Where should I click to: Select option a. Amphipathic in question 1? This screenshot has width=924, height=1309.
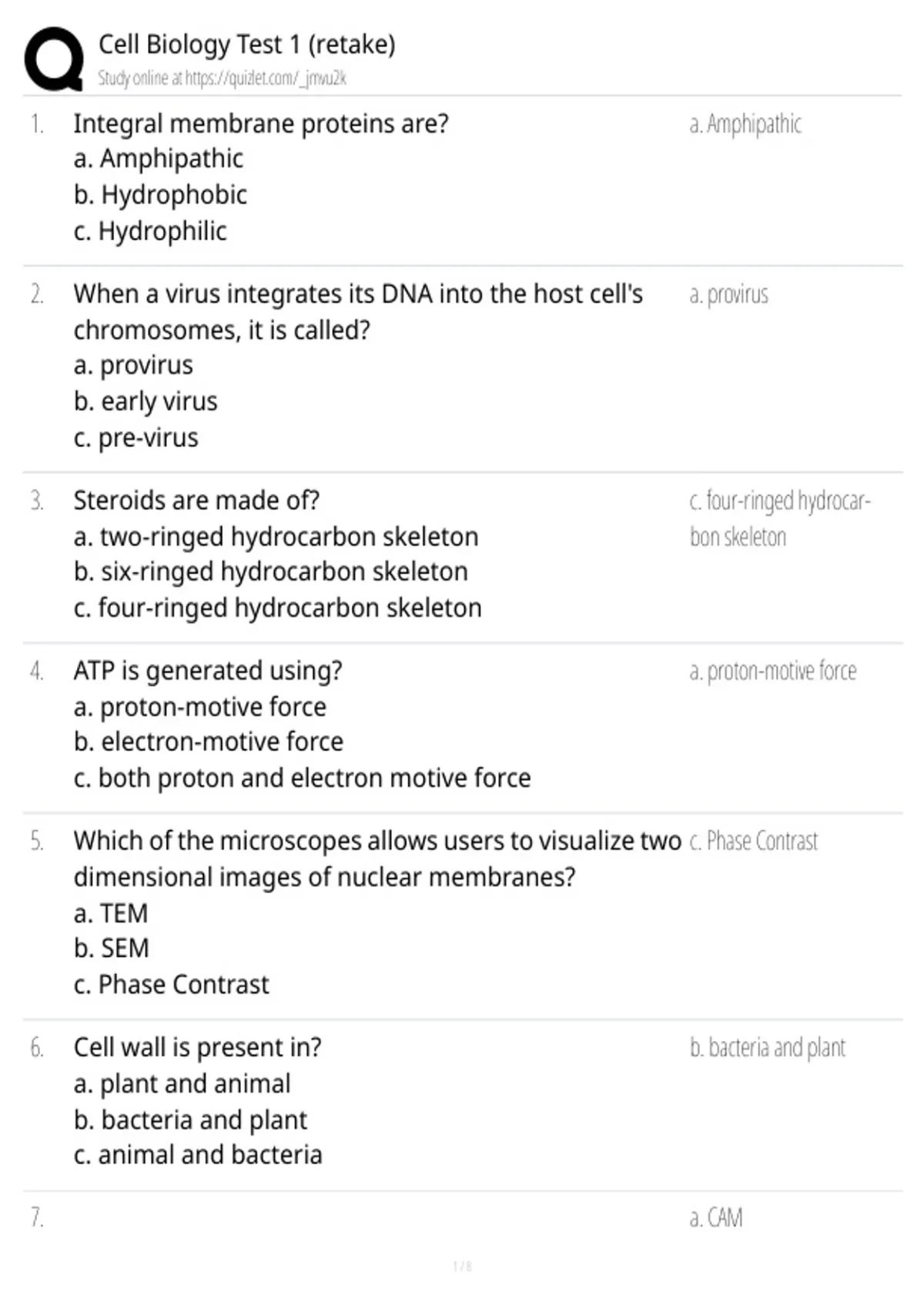point(159,159)
